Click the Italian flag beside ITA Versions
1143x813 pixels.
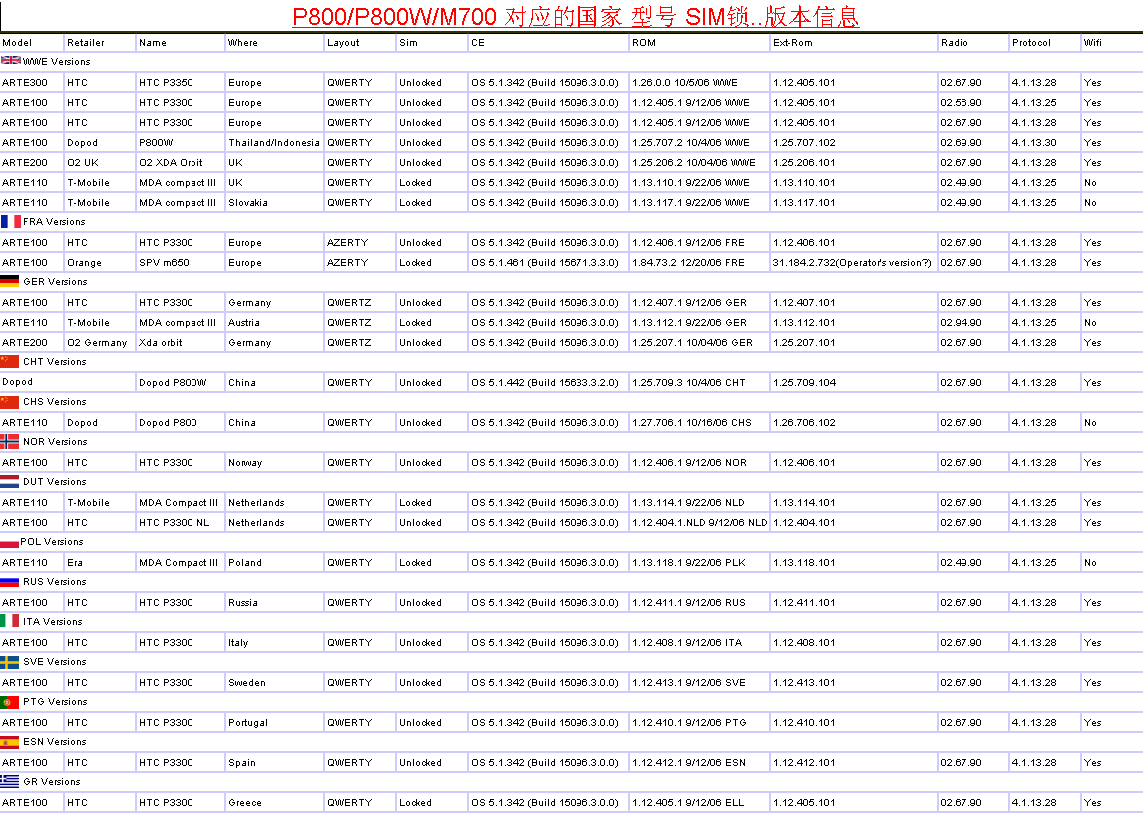pos(10,621)
